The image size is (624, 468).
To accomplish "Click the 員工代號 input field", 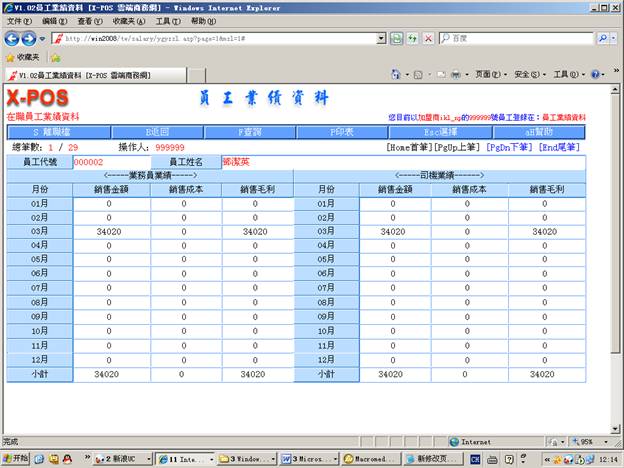I will [108, 162].
